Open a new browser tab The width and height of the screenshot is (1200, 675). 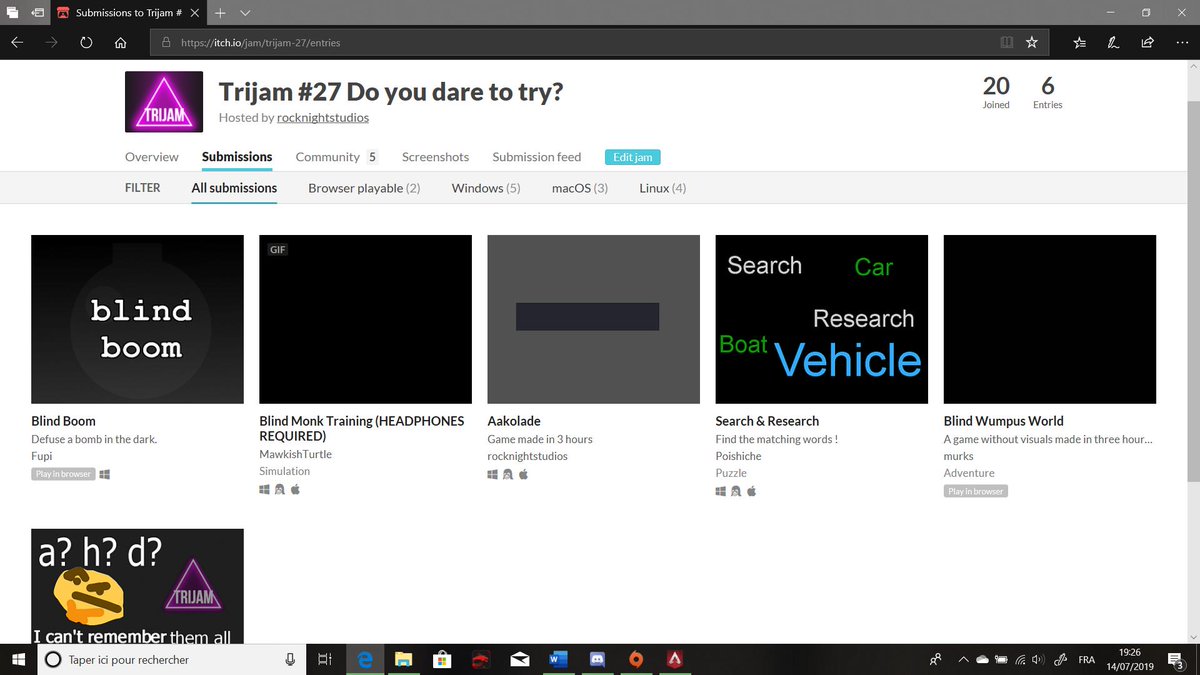click(219, 12)
